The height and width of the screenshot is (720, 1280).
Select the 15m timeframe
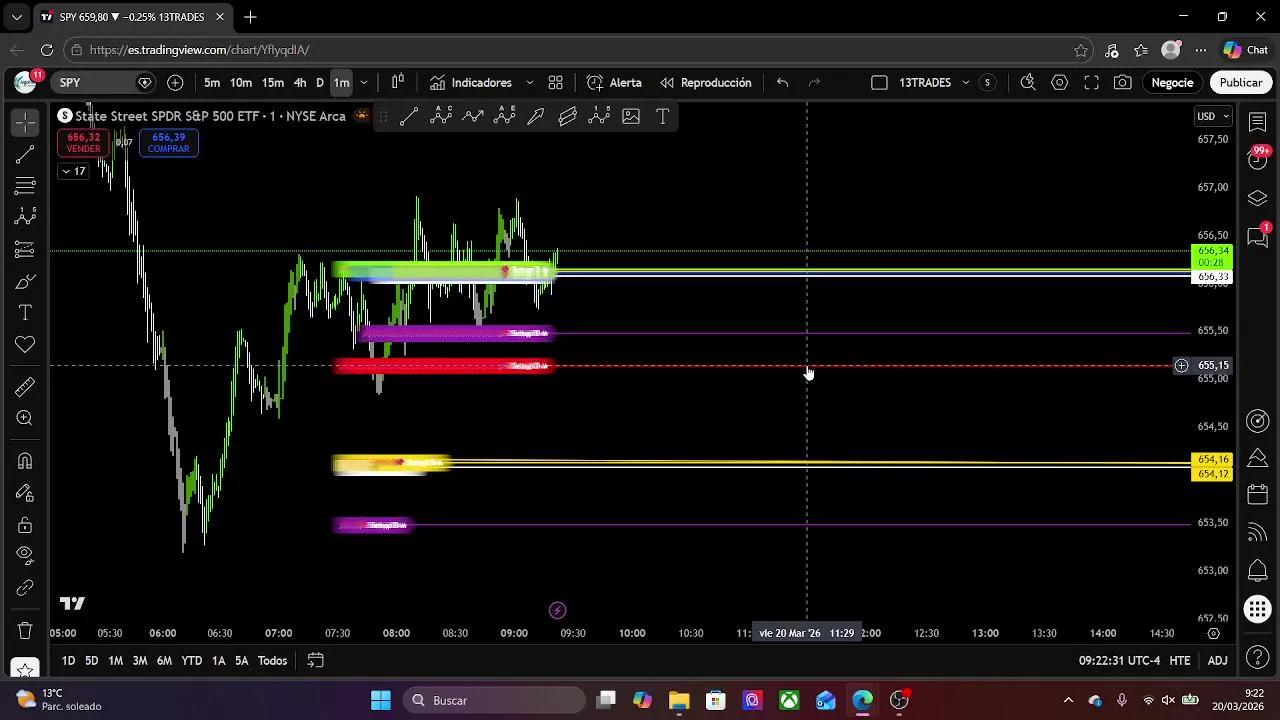273,82
